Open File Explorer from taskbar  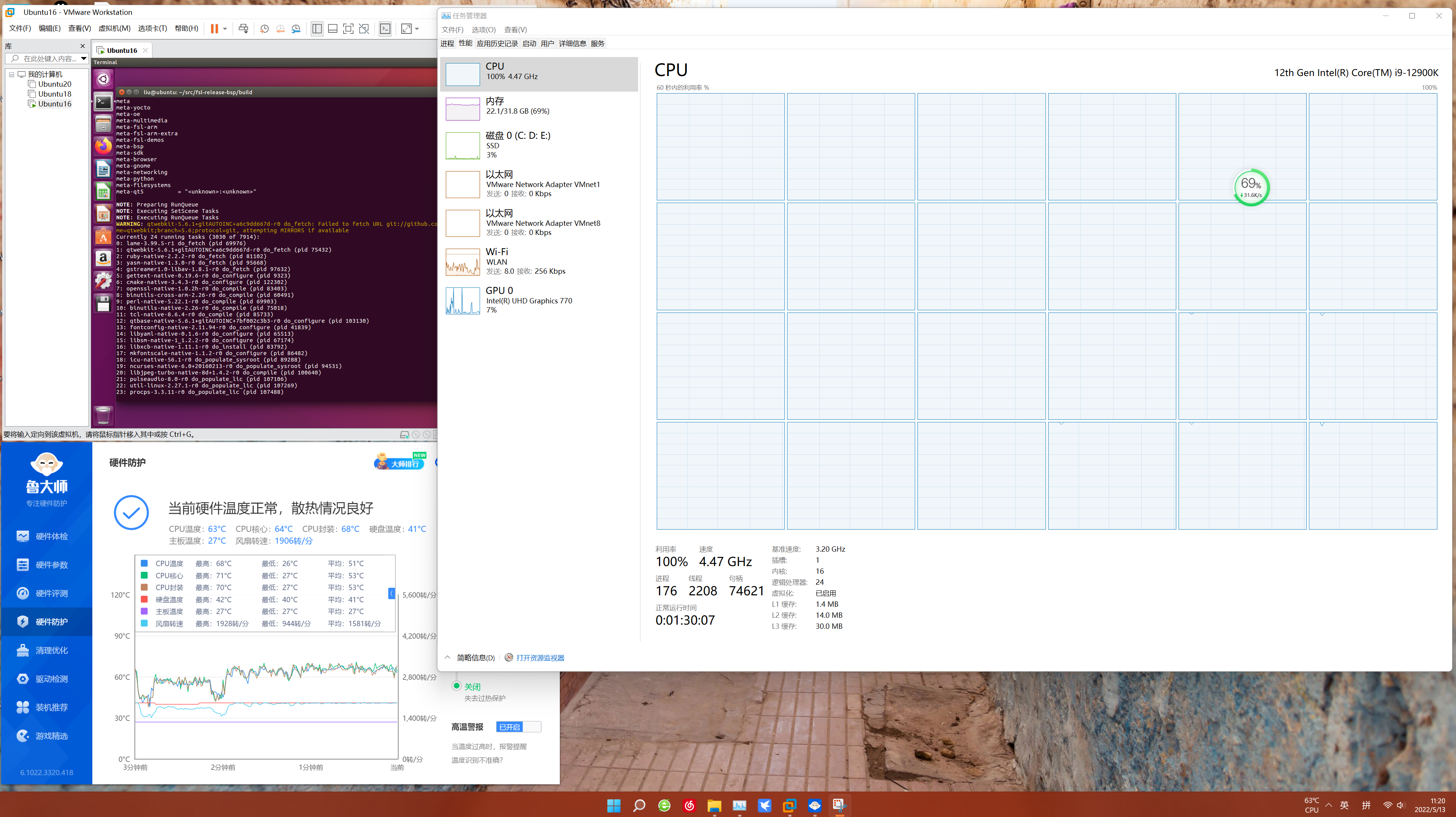coord(715,805)
